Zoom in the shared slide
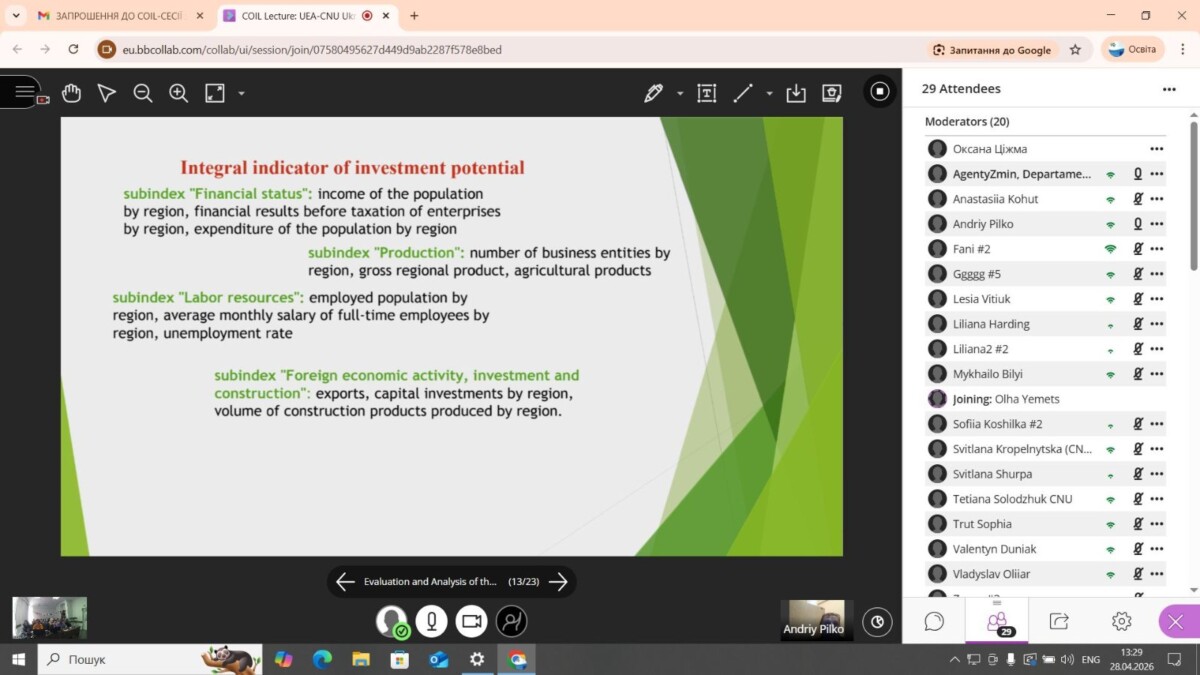 point(179,93)
